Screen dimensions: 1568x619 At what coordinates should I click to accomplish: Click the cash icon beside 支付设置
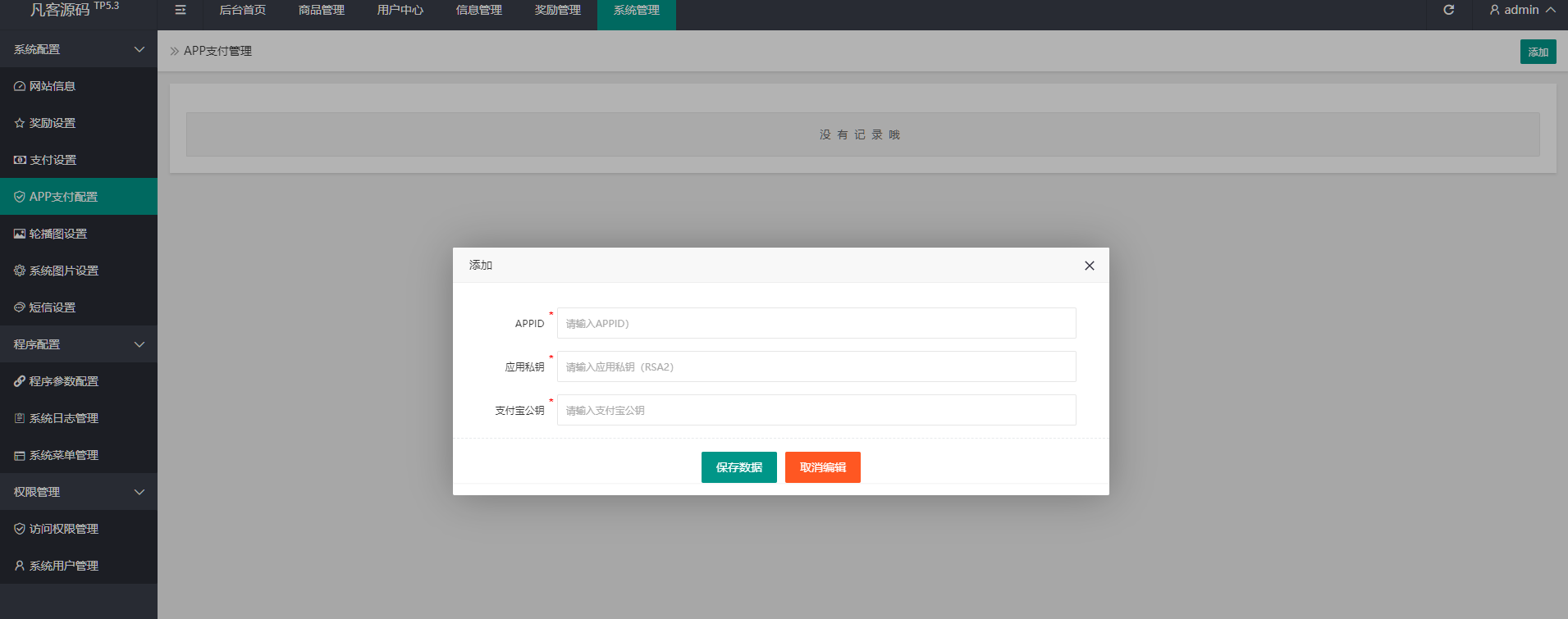pyautogui.click(x=20, y=160)
